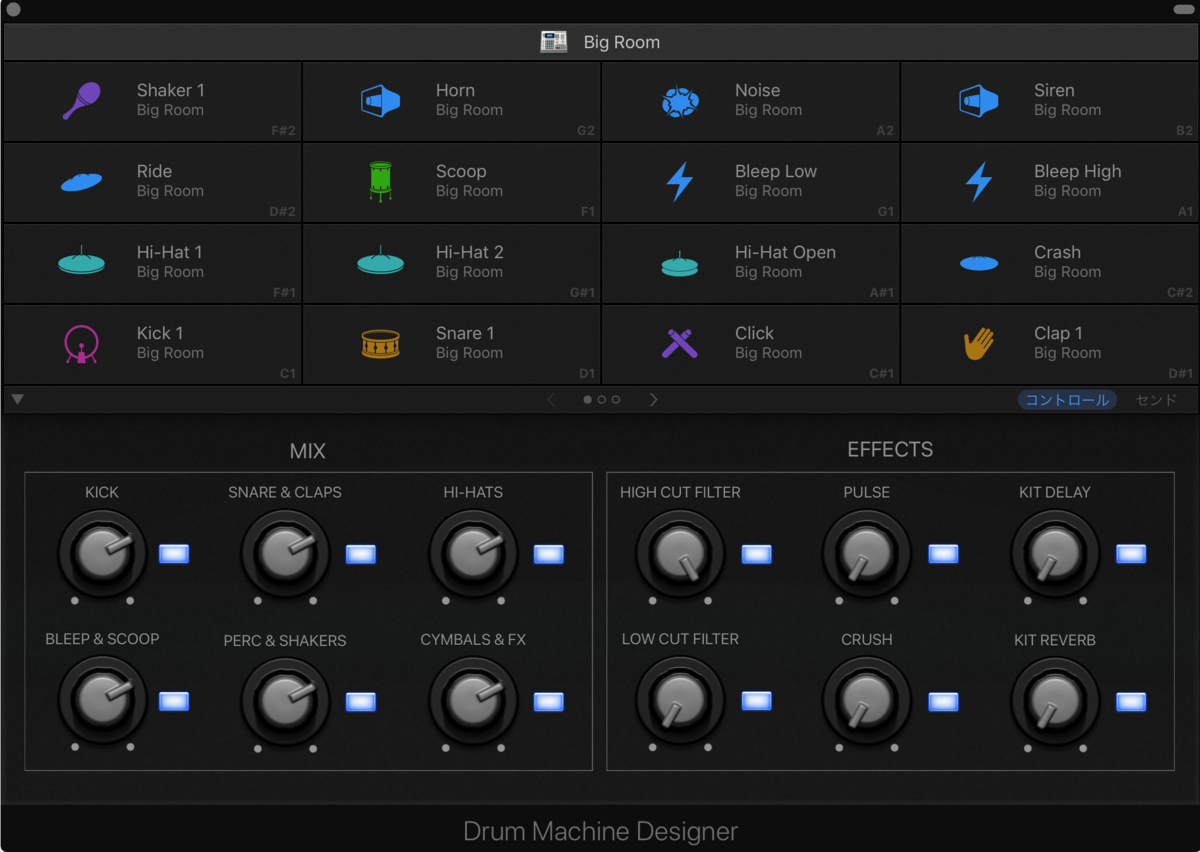Image resolution: width=1200 pixels, height=852 pixels.
Task: Click the CRUSH effect knob
Action: click(866, 700)
